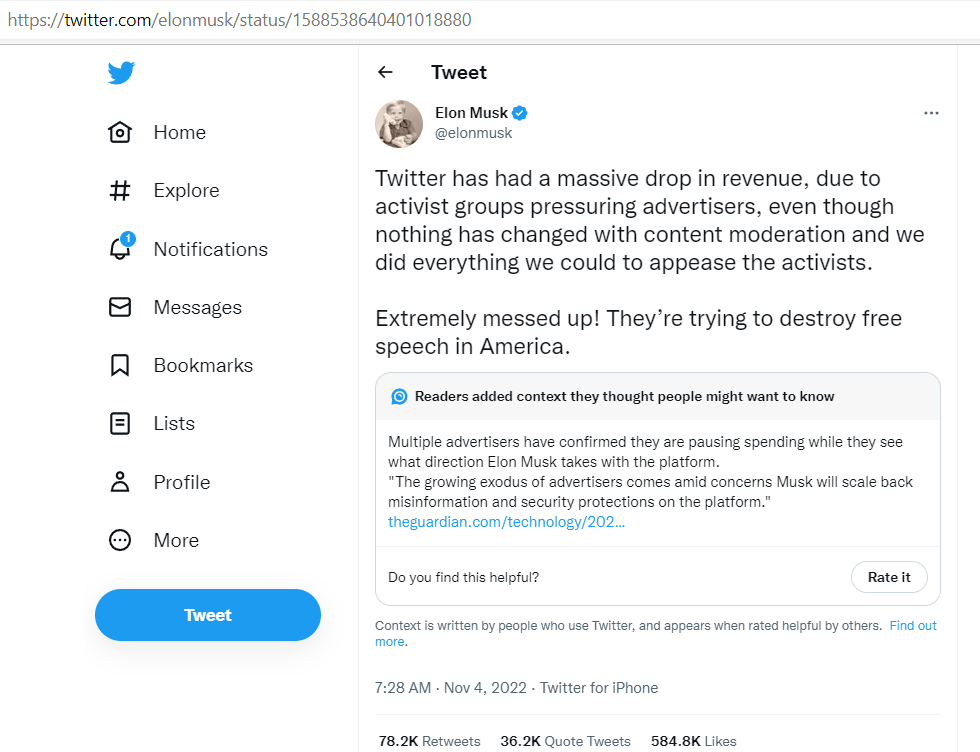Screen dimensions: 980x752
Task: Open the theguardian.com article link
Action: pos(506,522)
